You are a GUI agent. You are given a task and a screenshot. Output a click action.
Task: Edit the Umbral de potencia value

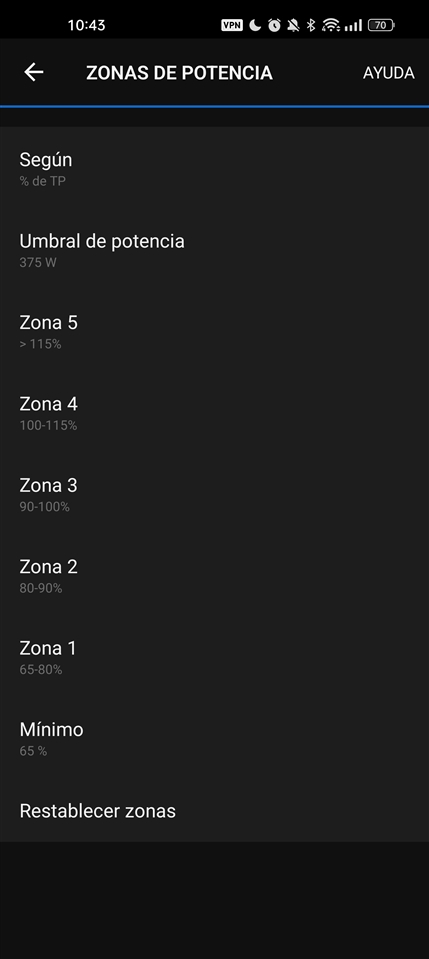(x=214, y=250)
